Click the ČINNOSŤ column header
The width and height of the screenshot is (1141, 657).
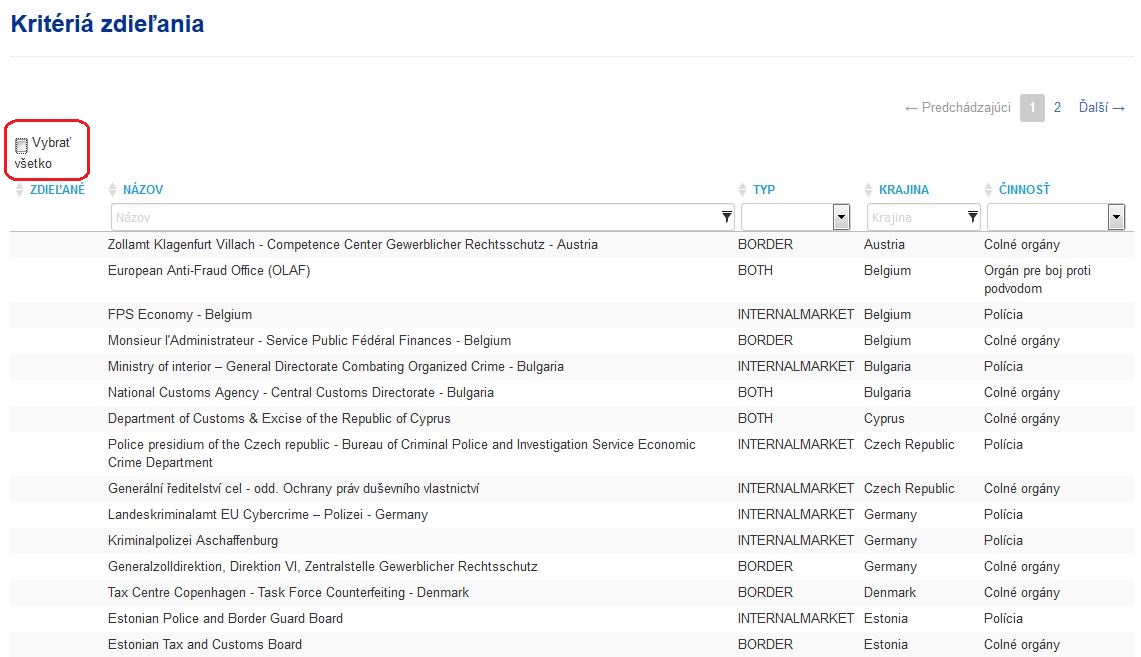click(1024, 190)
